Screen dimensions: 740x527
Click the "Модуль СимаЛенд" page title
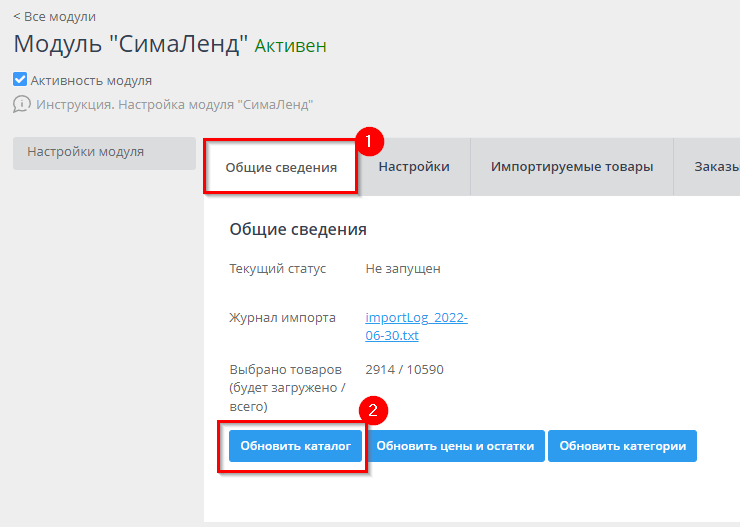coord(130,45)
